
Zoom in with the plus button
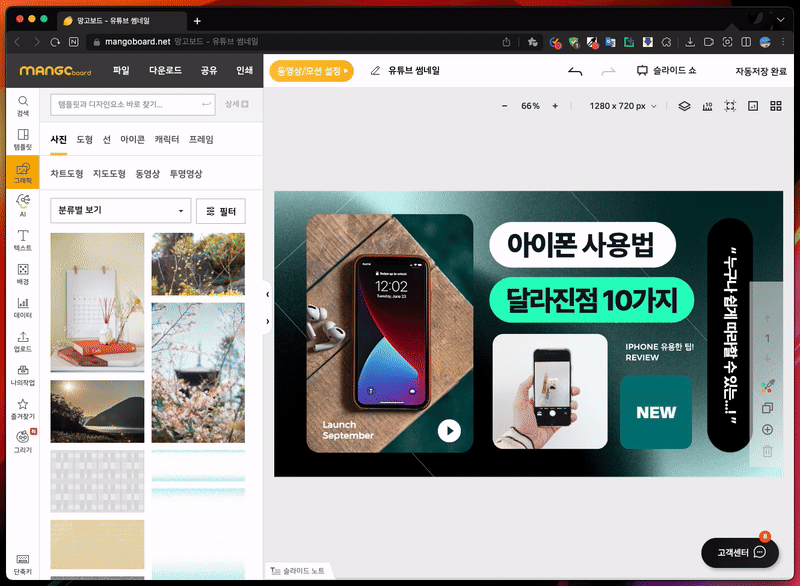pos(555,106)
